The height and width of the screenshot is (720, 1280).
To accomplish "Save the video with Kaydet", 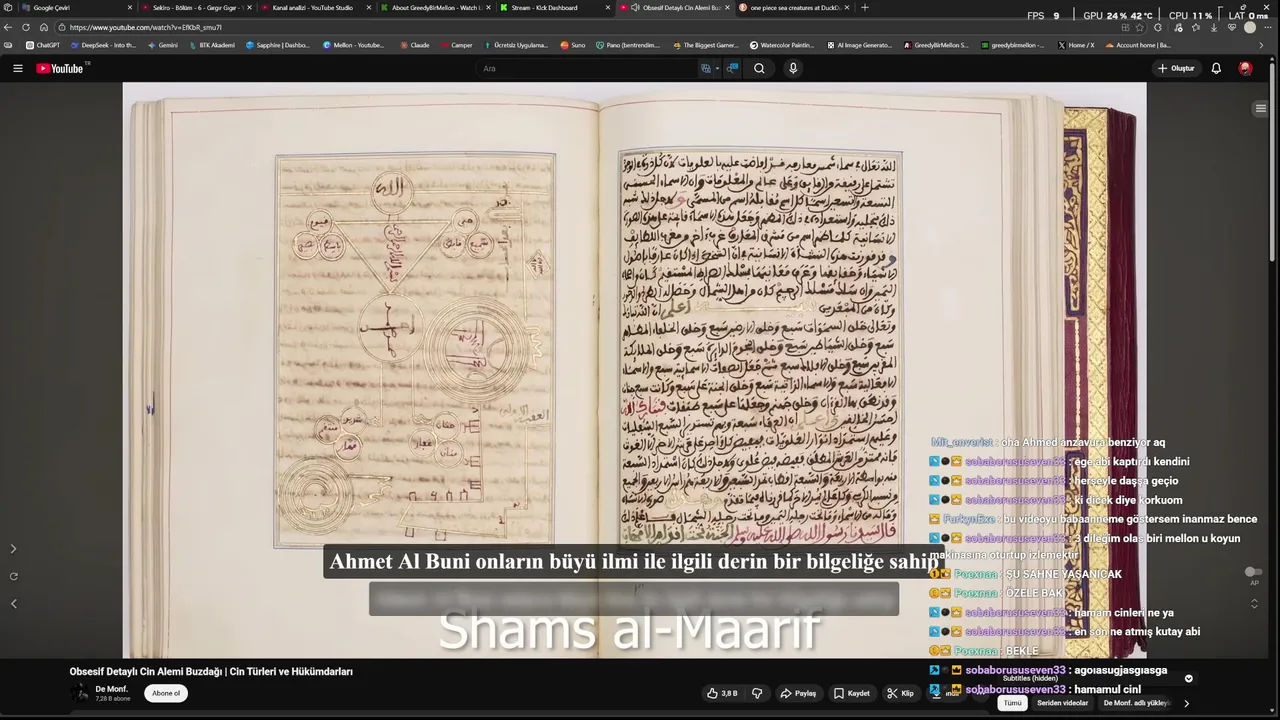I will (x=852, y=693).
